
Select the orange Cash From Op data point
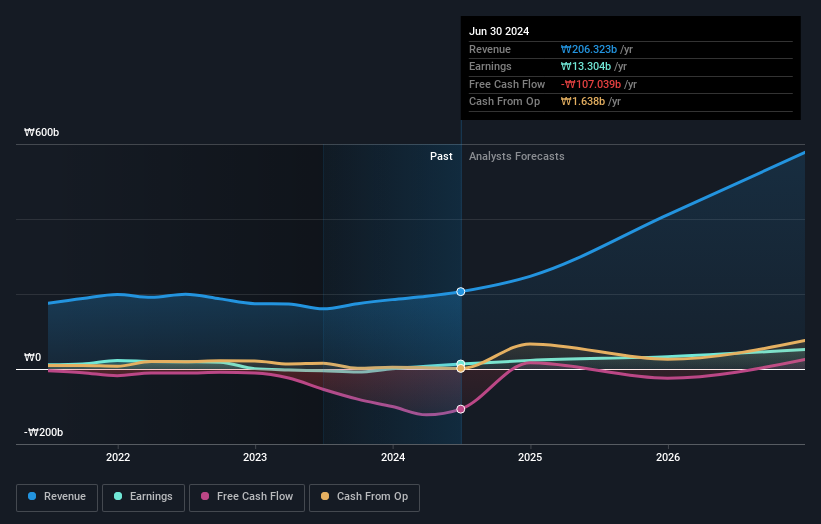click(461, 369)
